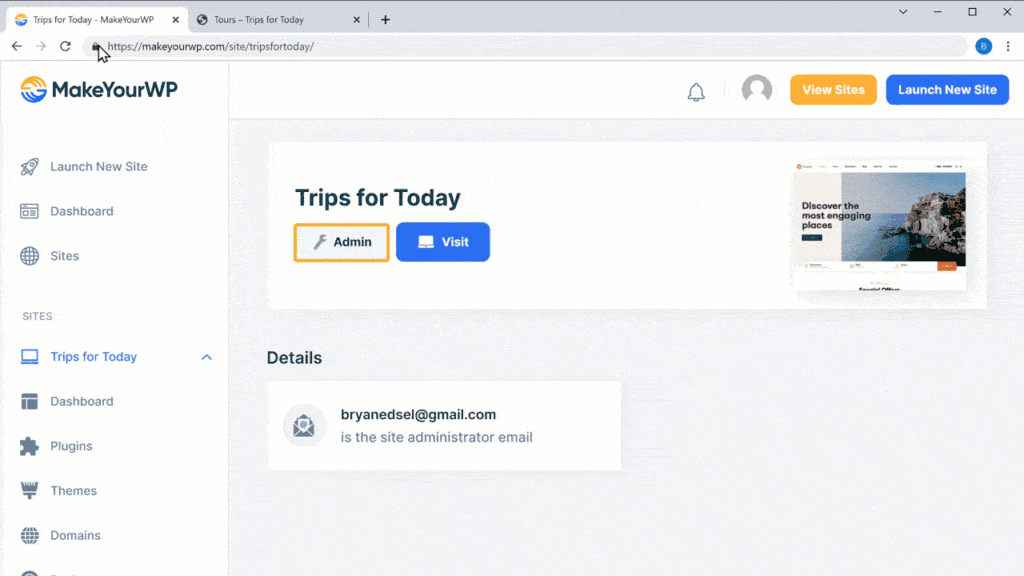The height and width of the screenshot is (576, 1024).
Task: Click the MakeYourWP logo
Action: click(99, 90)
